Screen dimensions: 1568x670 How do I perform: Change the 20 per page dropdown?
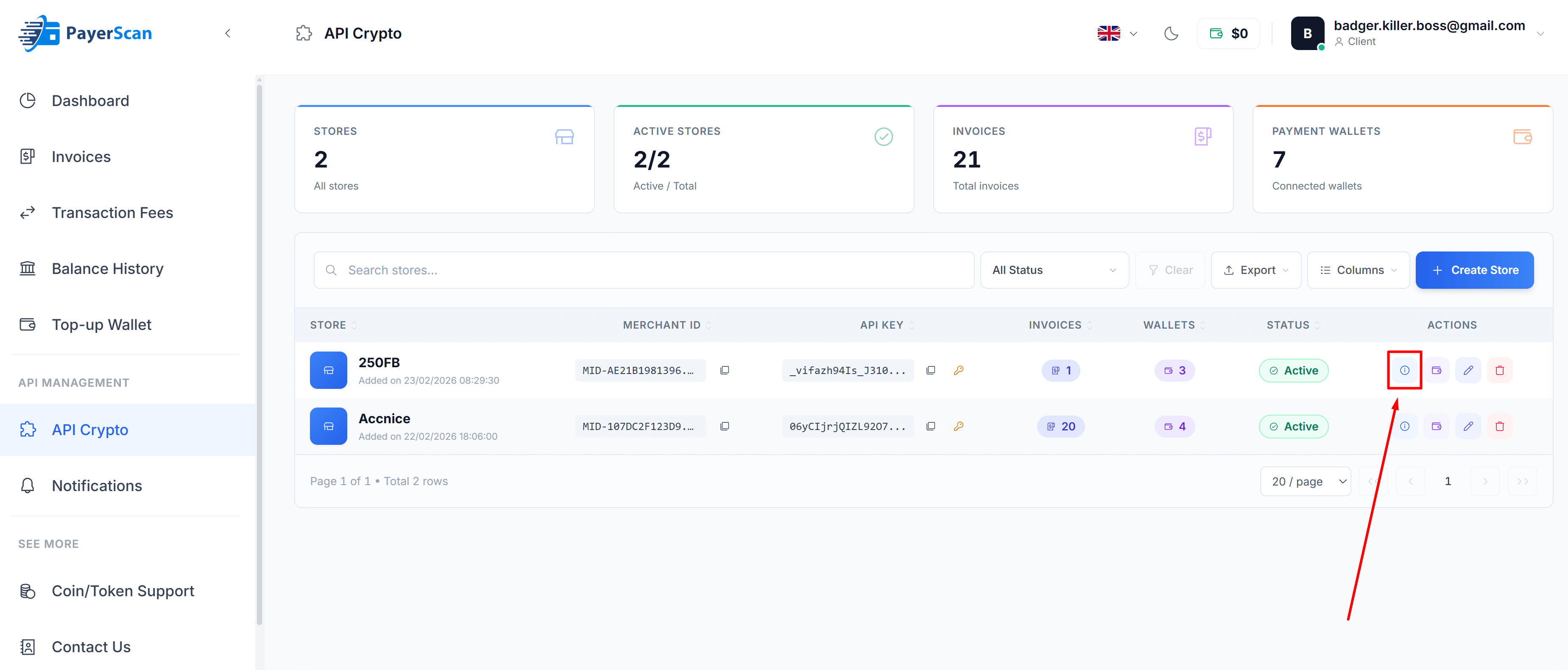pos(1306,481)
